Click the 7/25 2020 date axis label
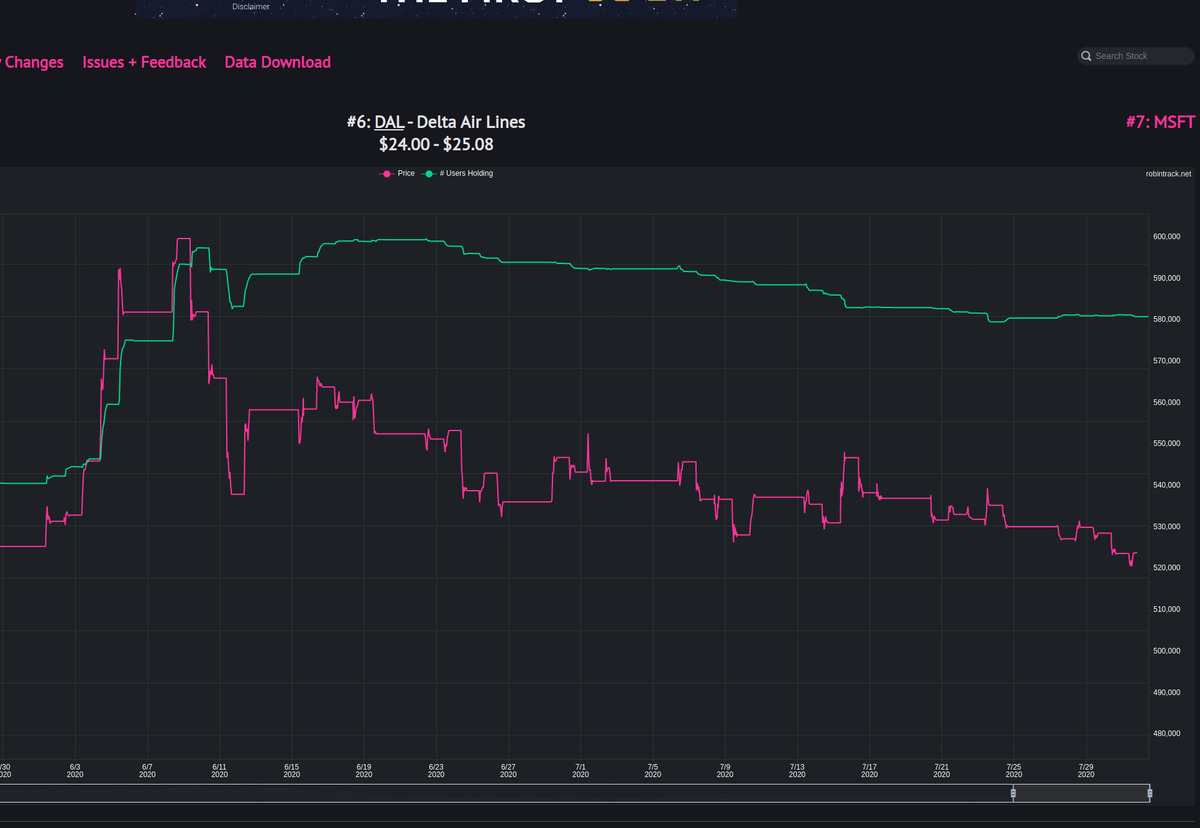The image size is (1200, 828). 1013,770
